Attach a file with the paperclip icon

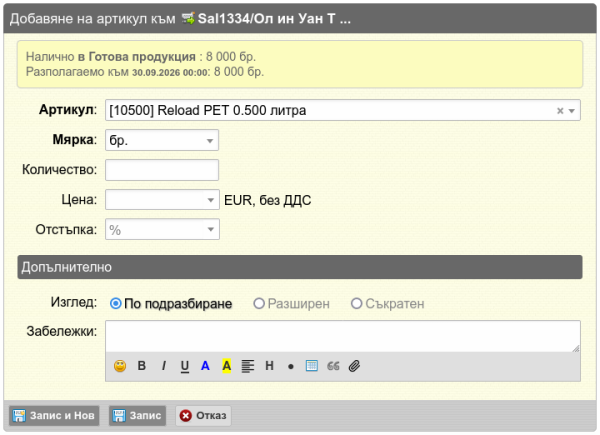(354, 366)
